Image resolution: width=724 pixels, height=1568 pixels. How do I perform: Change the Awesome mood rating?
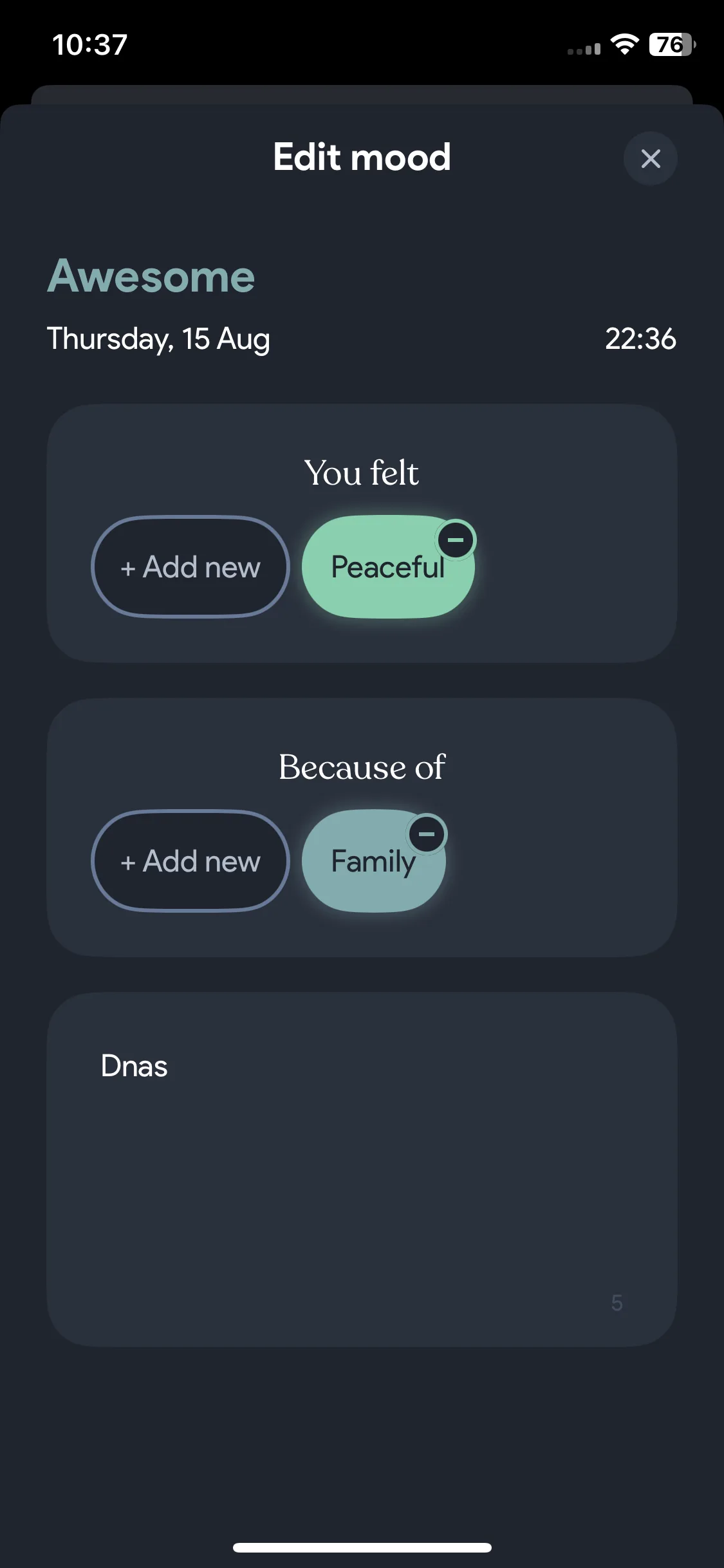pos(151,276)
